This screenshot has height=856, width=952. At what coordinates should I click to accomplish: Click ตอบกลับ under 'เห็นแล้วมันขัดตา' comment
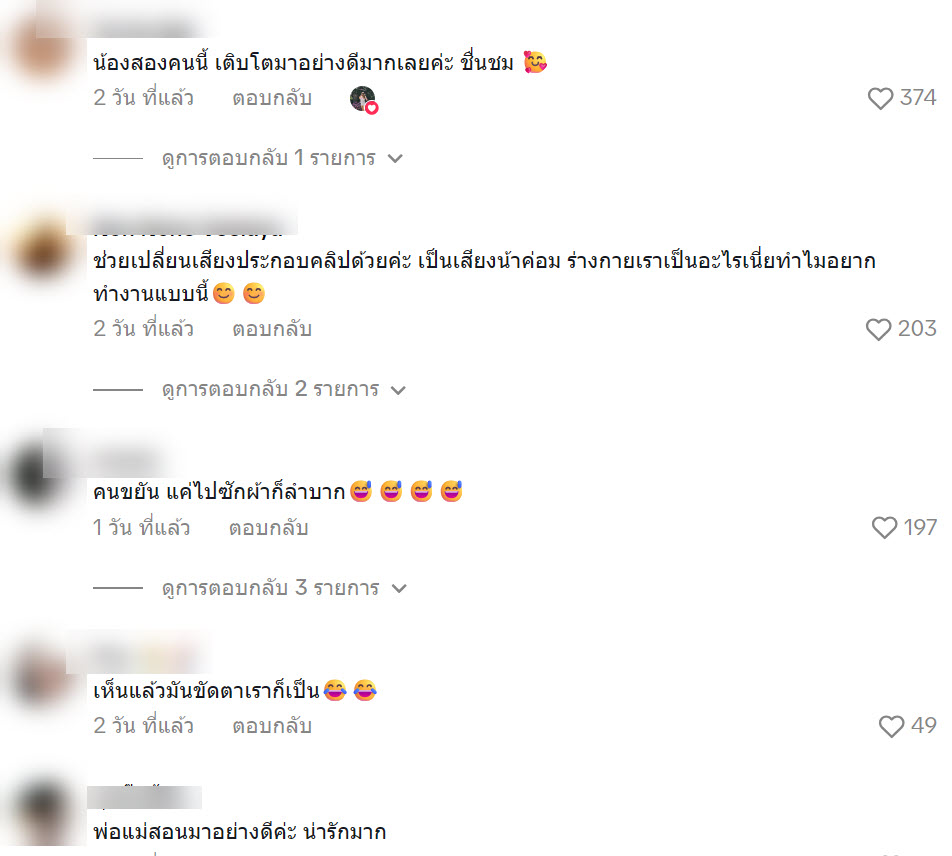[272, 726]
